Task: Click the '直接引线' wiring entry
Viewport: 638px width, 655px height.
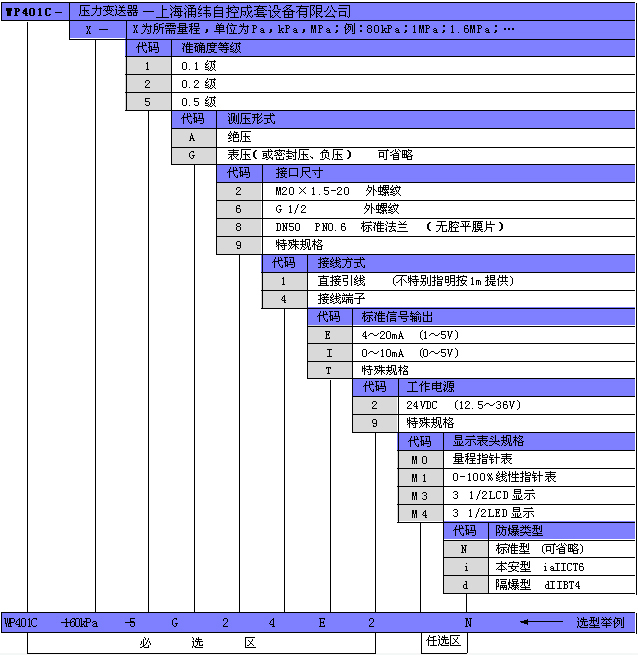Action: (x=341, y=281)
